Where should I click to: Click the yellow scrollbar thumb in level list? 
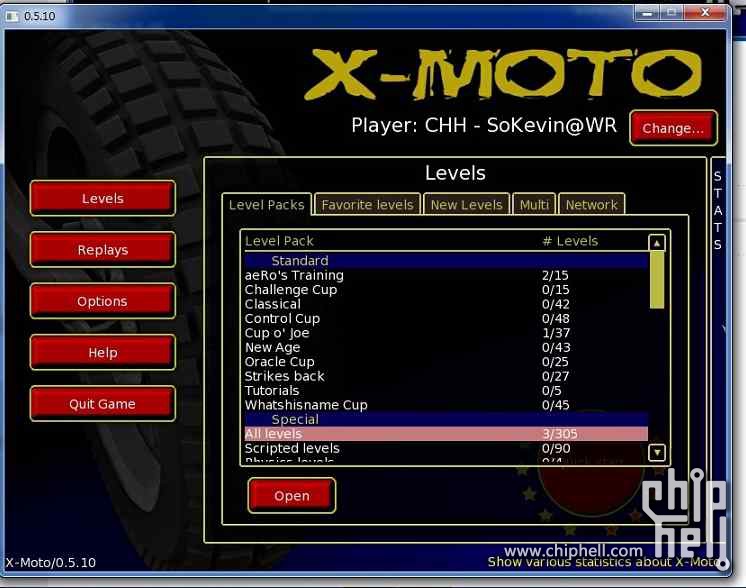tap(657, 280)
